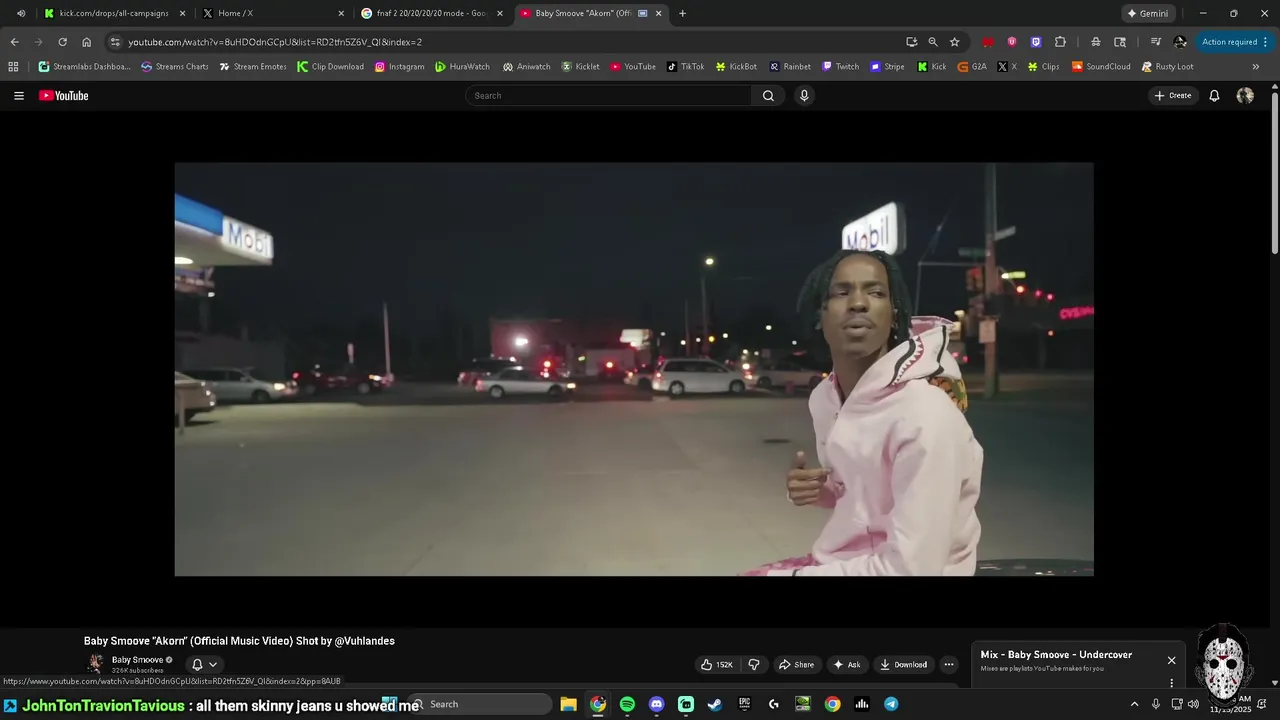Open Spotify from the taskbar
Image resolution: width=1280 pixels, height=720 pixels.
pyautogui.click(x=627, y=704)
